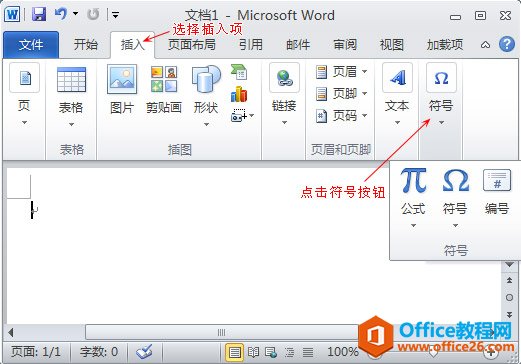Click the 表格 table grid icon
This screenshot has width=521, height=364.
tap(71, 79)
